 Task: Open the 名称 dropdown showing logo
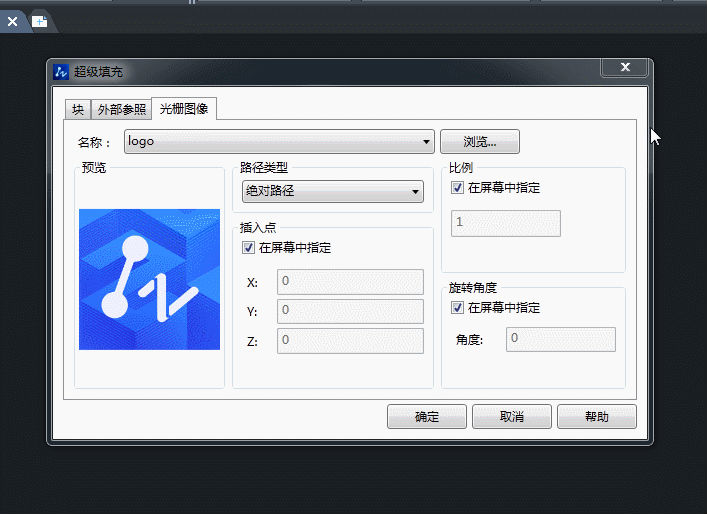pos(279,142)
